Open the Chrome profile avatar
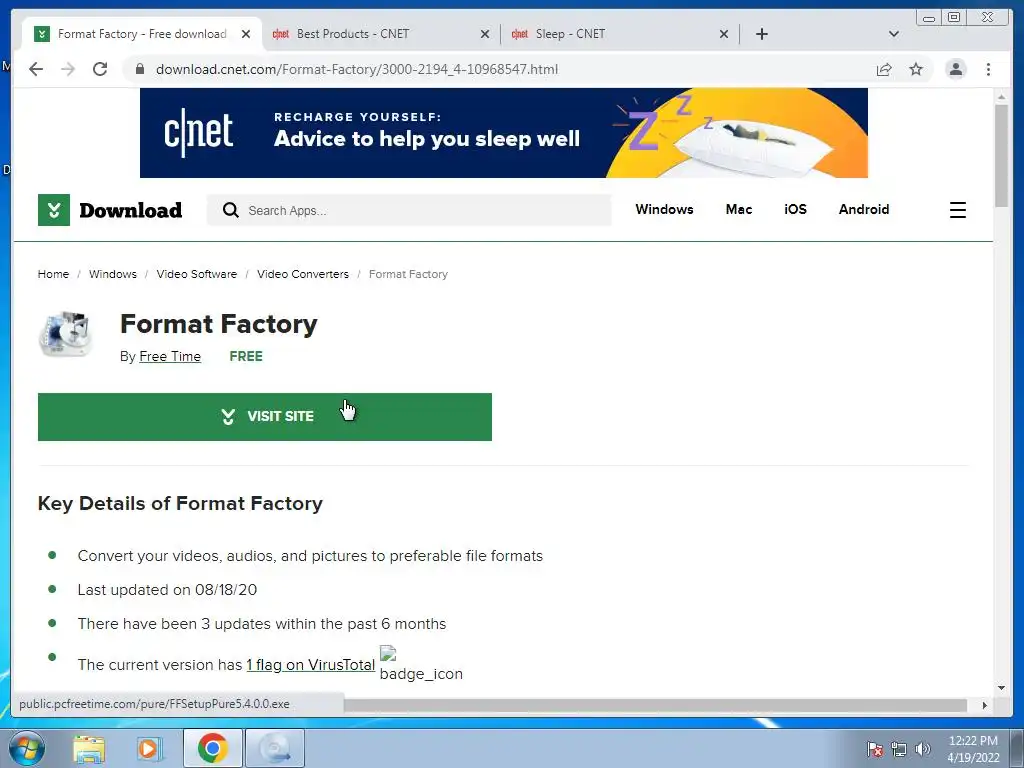 tap(955, 69)
